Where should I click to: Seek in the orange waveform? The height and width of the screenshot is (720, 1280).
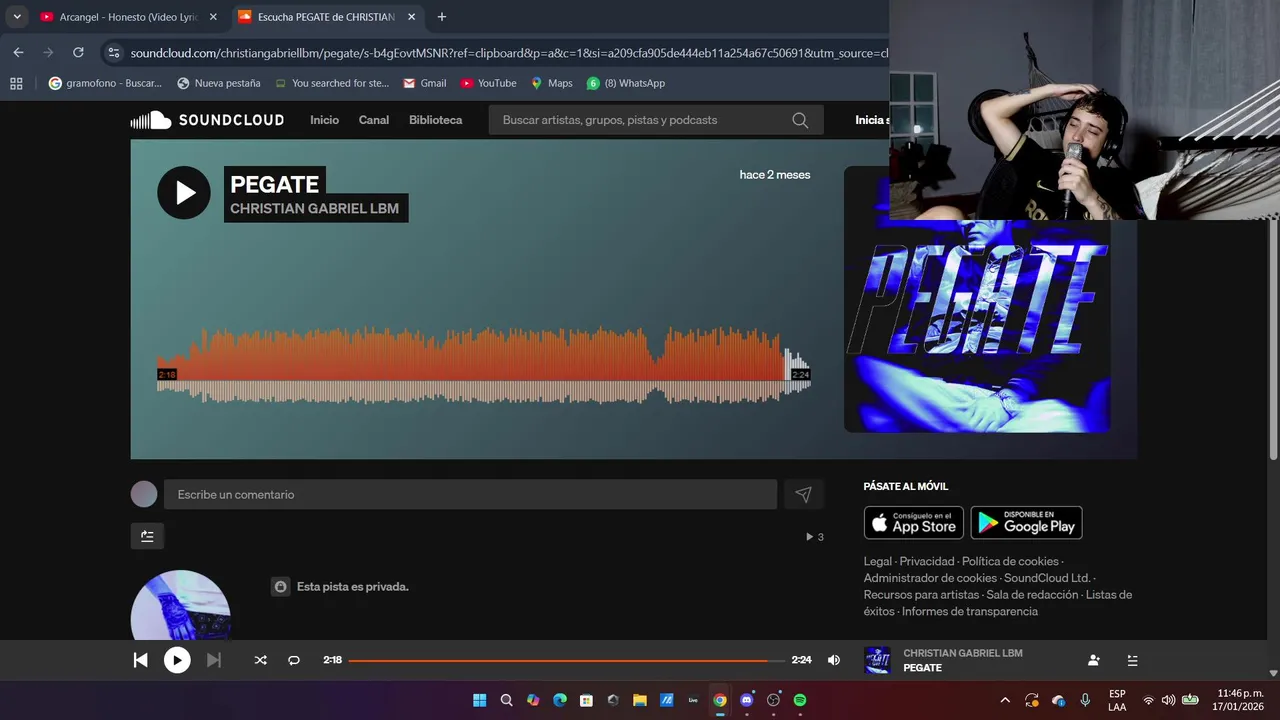(483, 365)
